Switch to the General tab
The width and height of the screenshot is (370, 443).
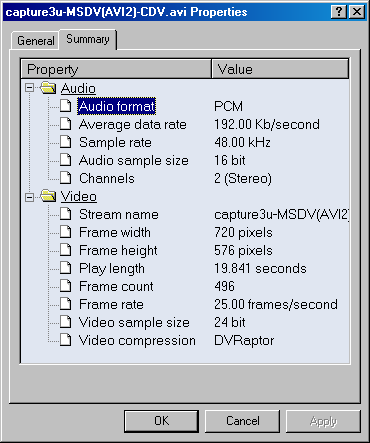point(35,41)
